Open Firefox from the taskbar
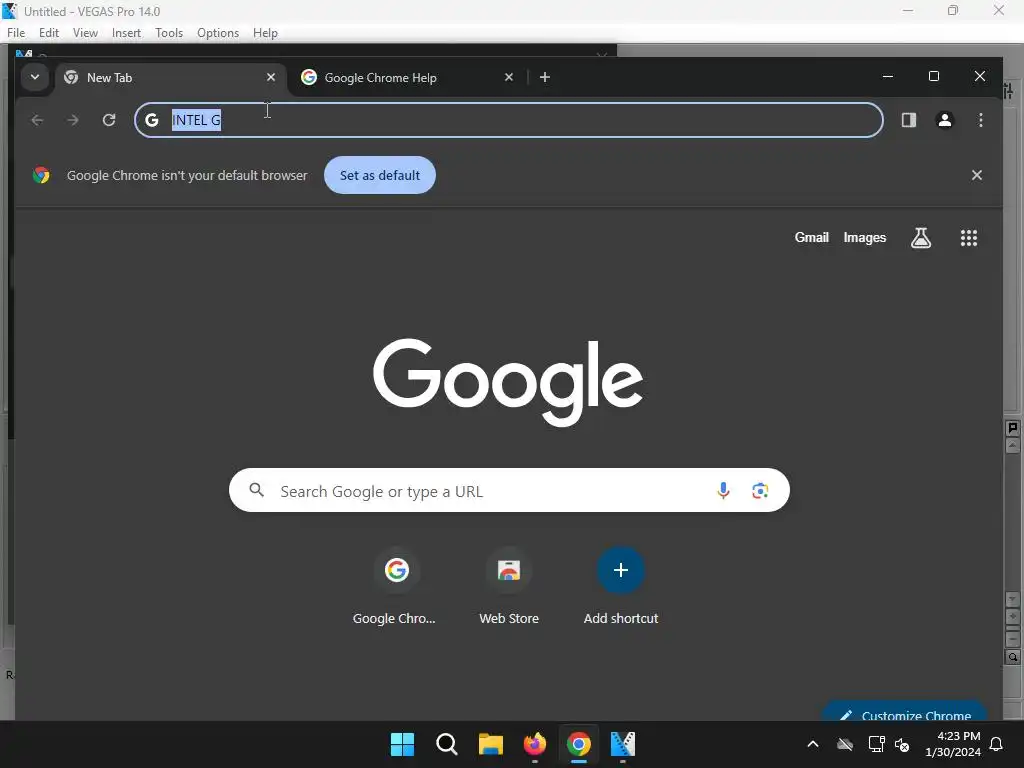Image resolution: width=1024 pixels, height=768 pixels. pyautogui.click(x=535, y=744)
